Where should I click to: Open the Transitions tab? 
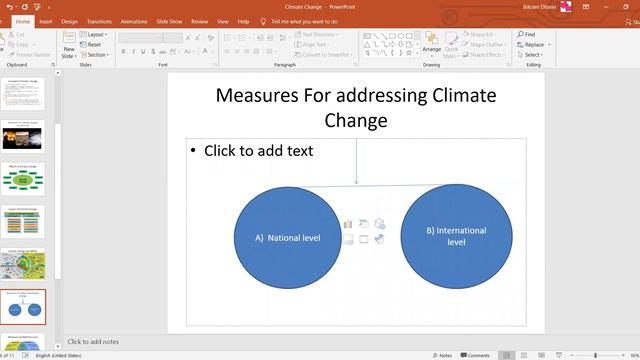(x=99, y=22)
